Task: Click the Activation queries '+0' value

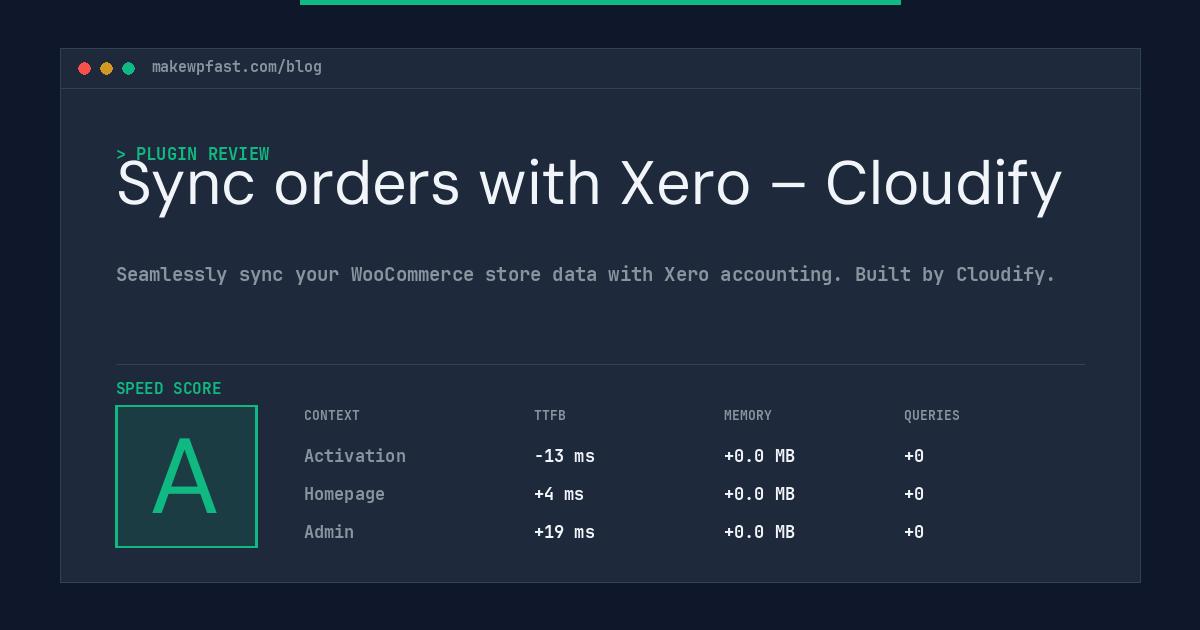Action: 914,456
